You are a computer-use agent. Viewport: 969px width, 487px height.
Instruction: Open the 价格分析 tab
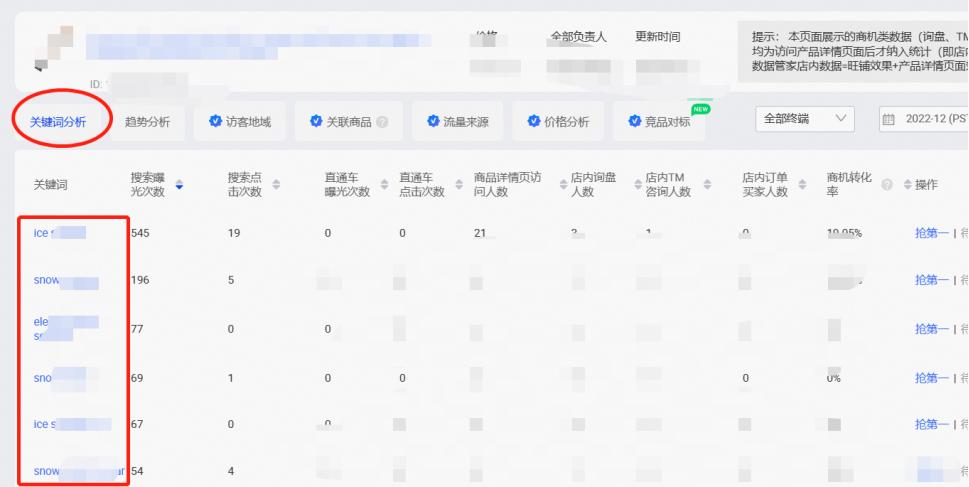(x=558, y=122)
